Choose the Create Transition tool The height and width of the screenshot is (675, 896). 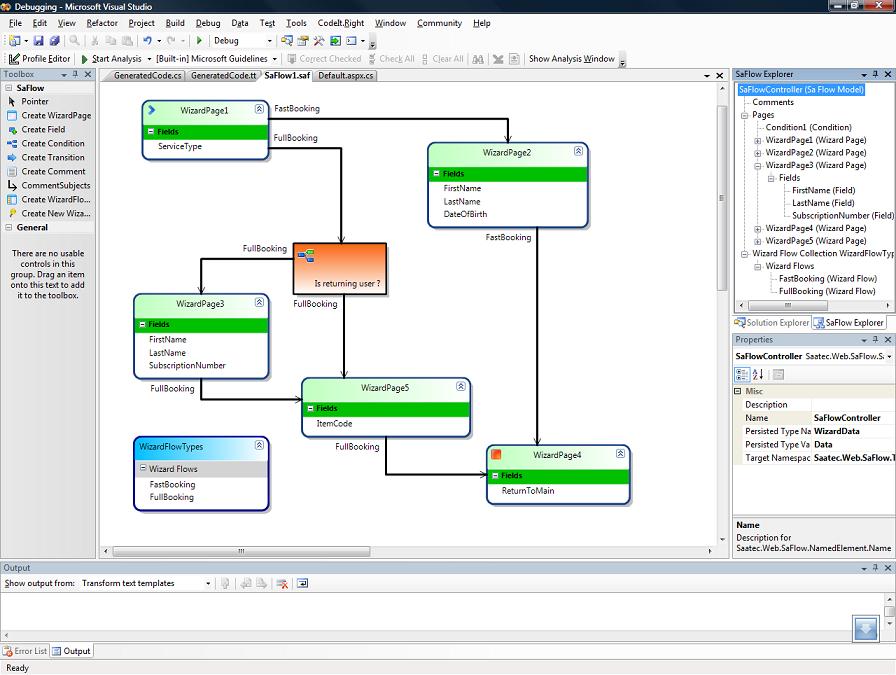pyautogui.click(x=52, y=157)
